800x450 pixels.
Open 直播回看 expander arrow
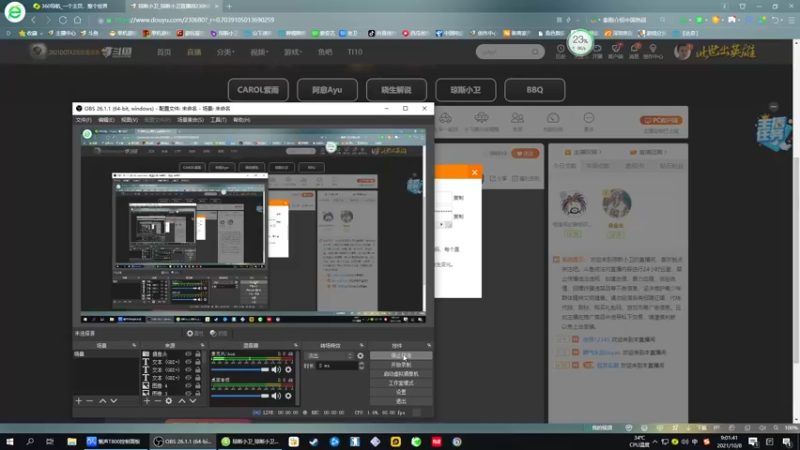coord(665,152)
